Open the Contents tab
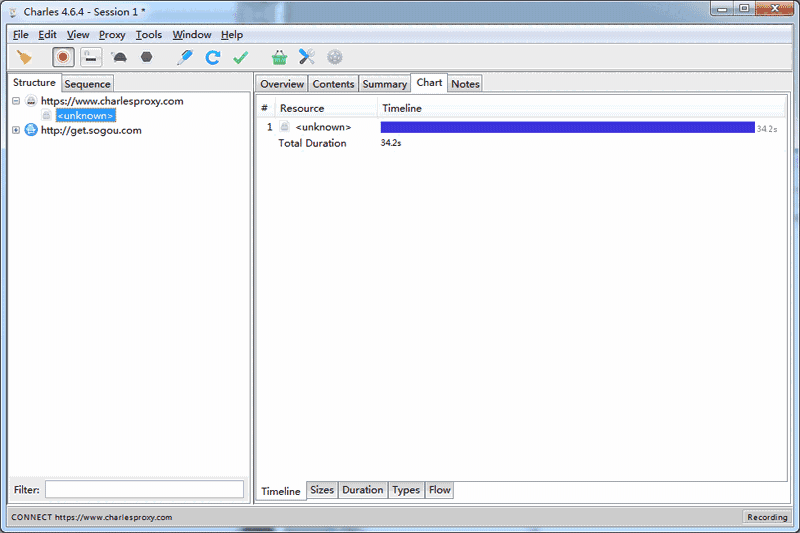 tap(333, 84)
